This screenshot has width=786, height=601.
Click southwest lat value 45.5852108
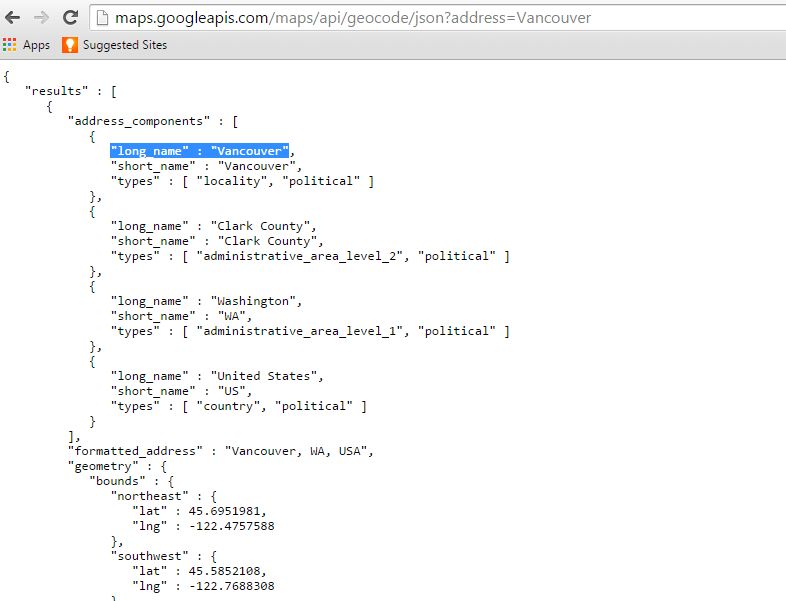225,571
